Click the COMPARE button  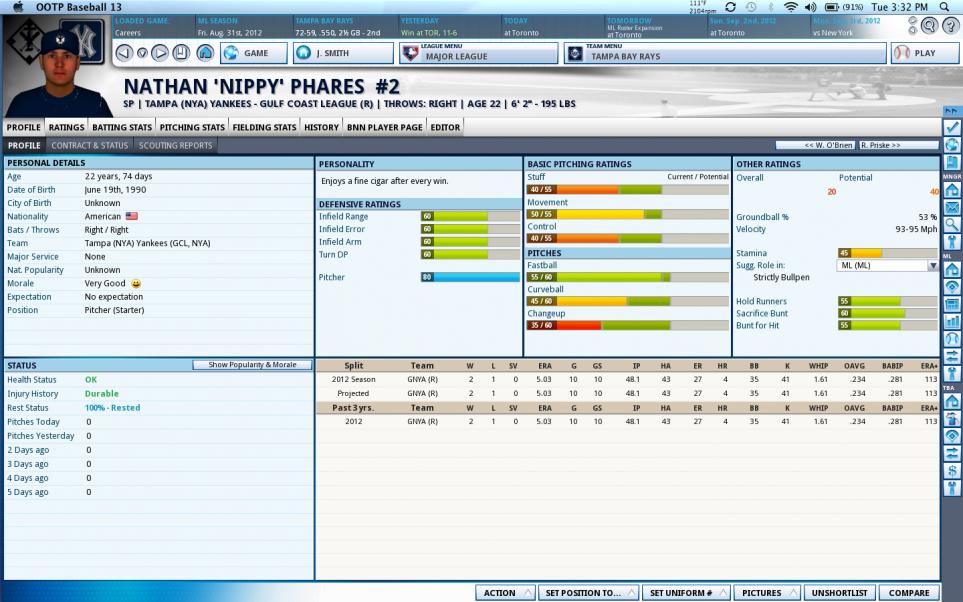[909, 593]
